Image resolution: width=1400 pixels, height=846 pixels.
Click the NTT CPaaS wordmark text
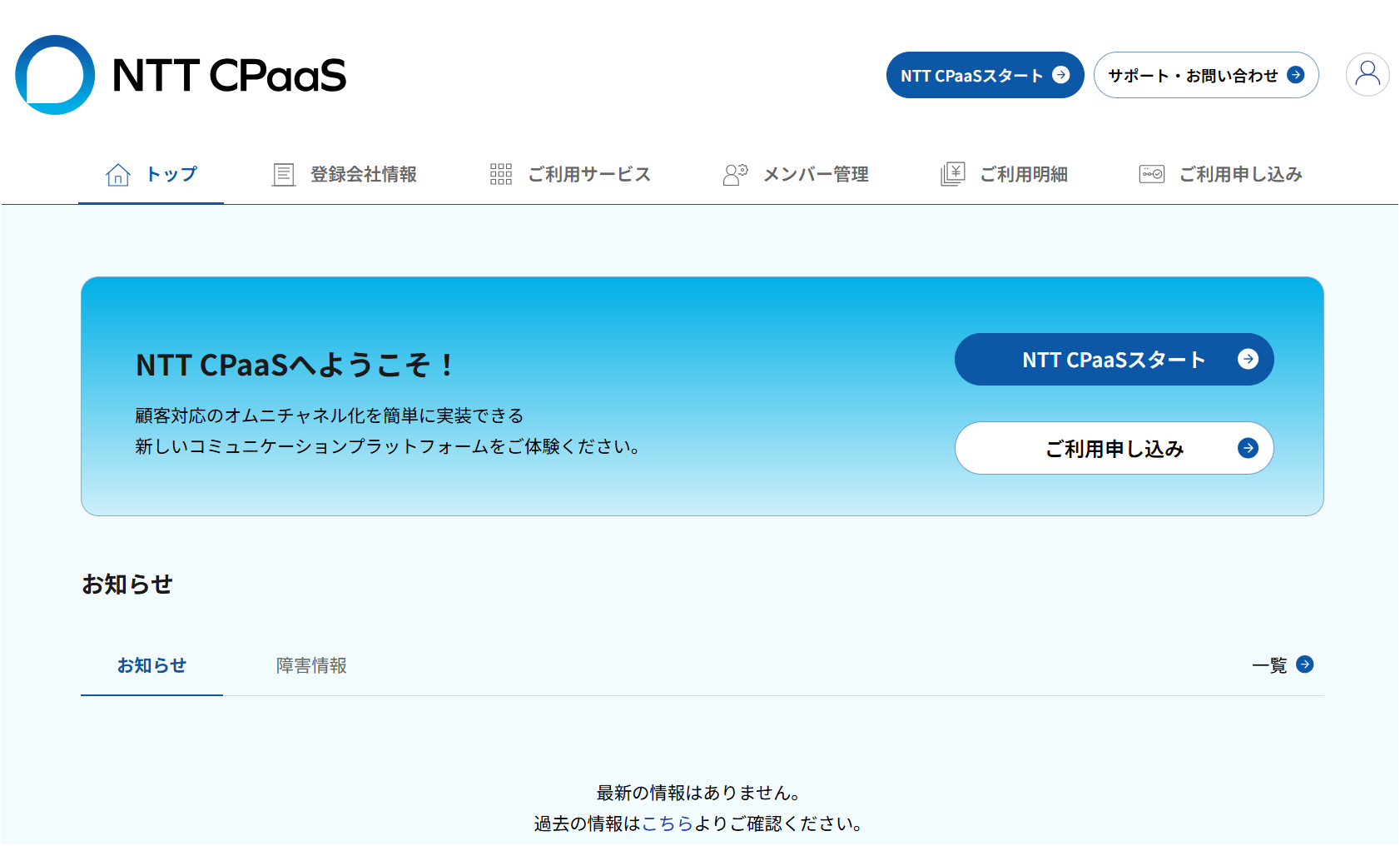(229, 76)
